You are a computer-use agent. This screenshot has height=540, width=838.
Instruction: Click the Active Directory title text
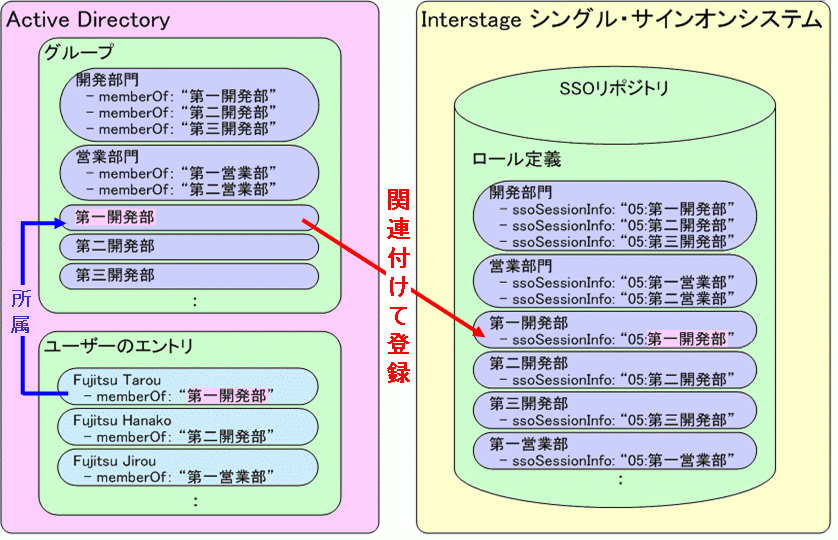[x=89, y=20]
